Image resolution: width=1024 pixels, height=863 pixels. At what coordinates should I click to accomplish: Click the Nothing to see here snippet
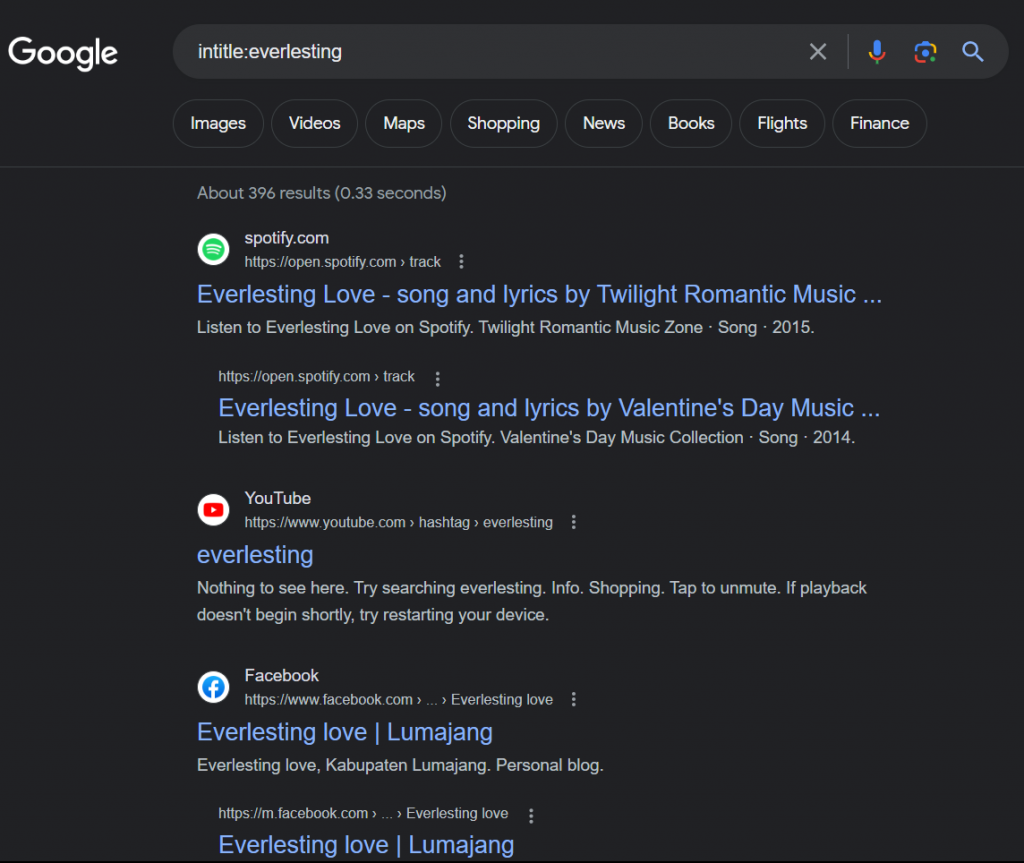point(532,601)
